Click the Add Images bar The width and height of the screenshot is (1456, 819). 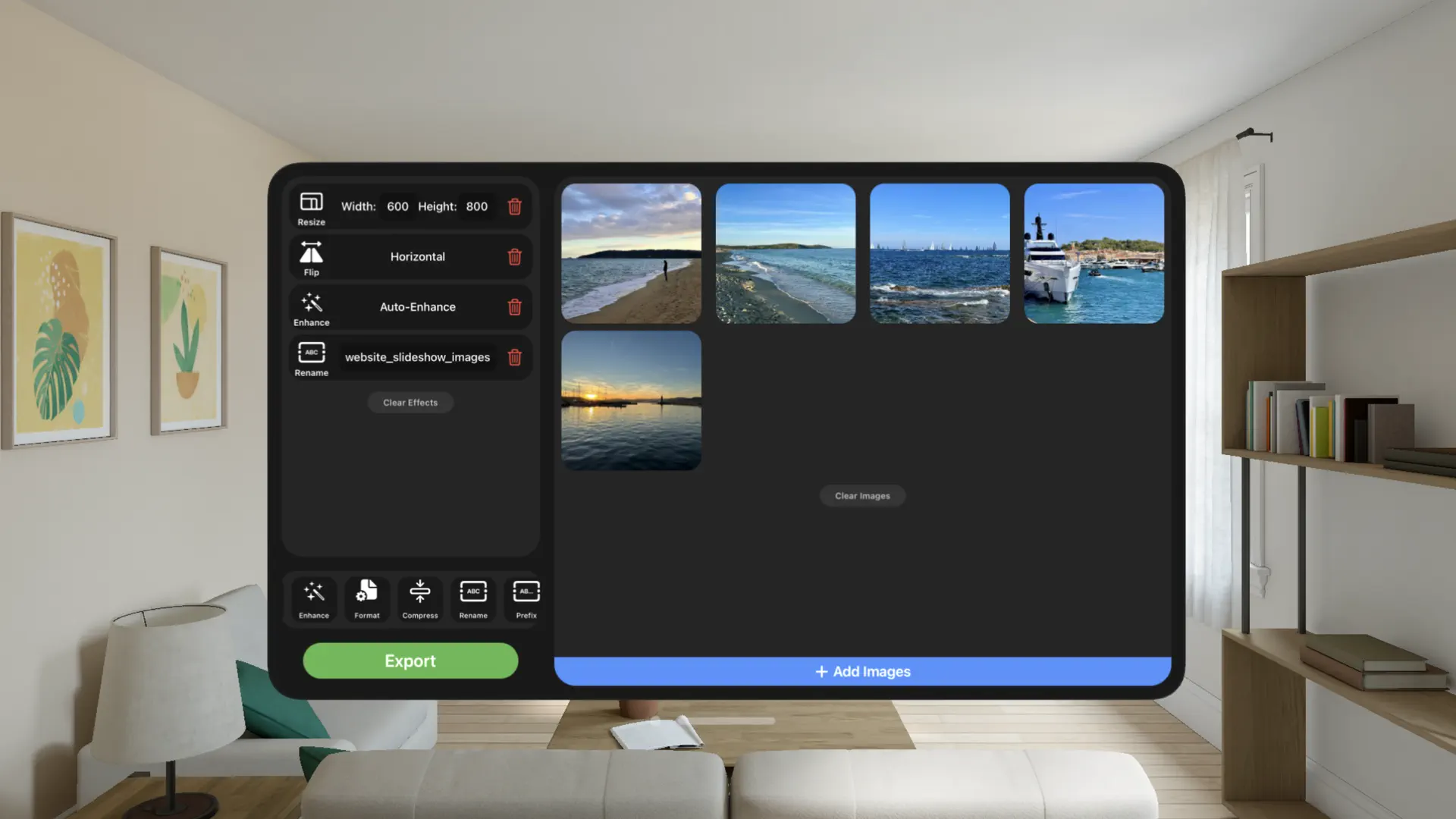(861, 670)
